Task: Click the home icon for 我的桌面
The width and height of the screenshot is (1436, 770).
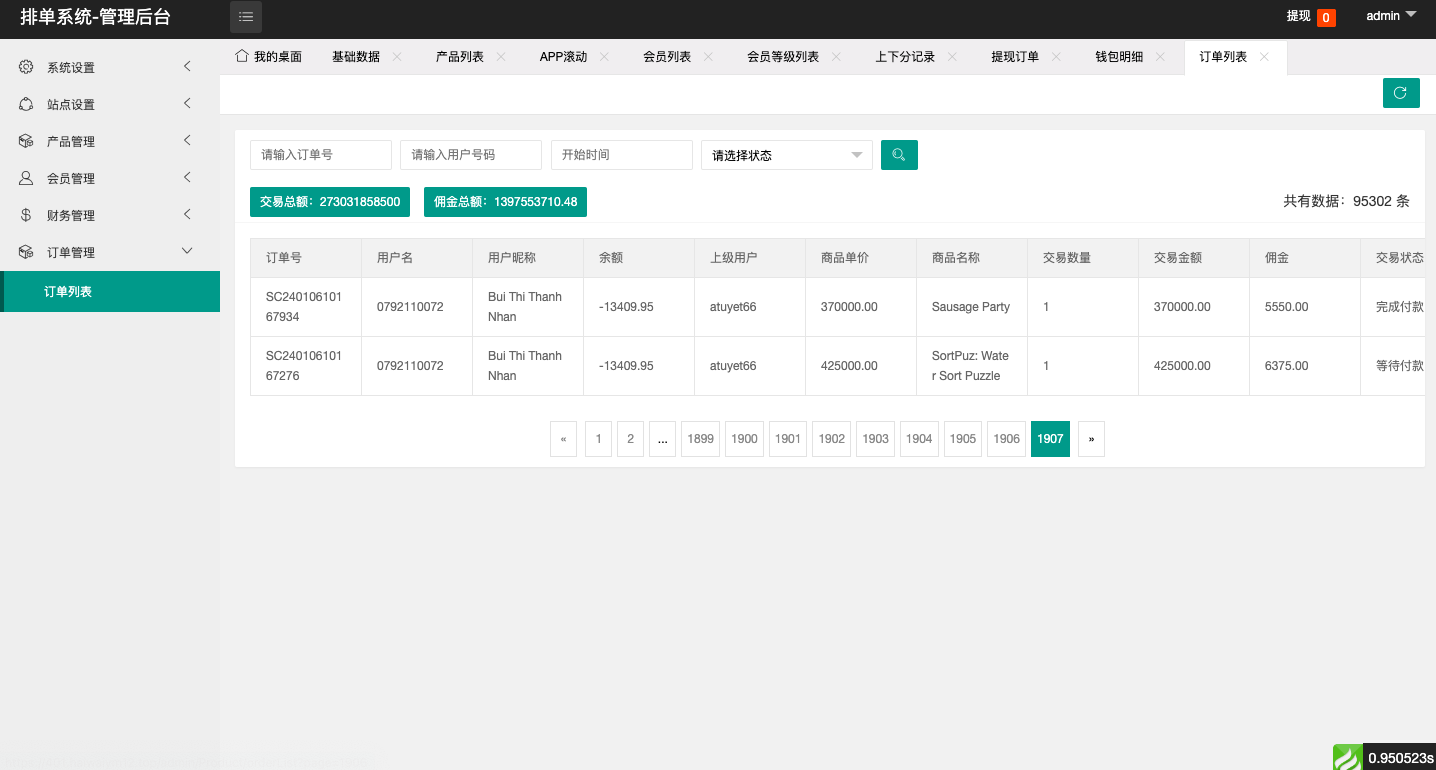Action: pos(241,56)
